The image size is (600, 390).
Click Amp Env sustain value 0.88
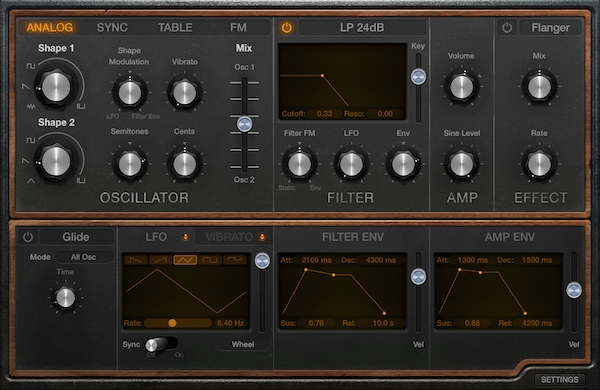[x=472, y=323]
